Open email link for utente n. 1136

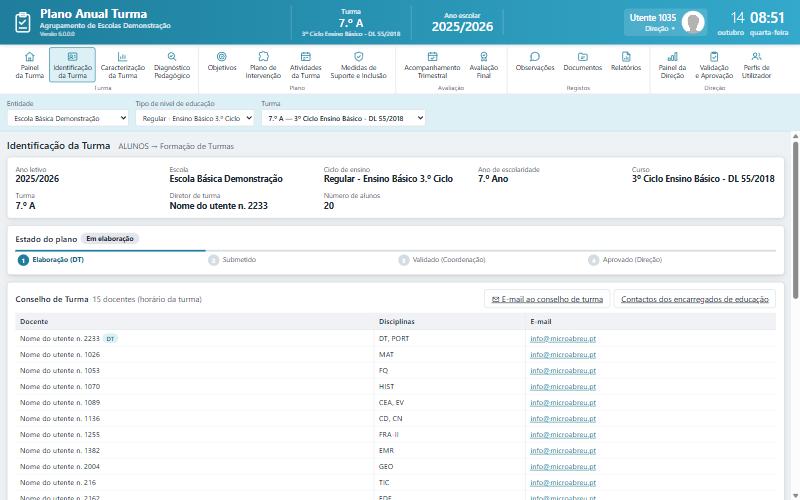coord(563,419)
